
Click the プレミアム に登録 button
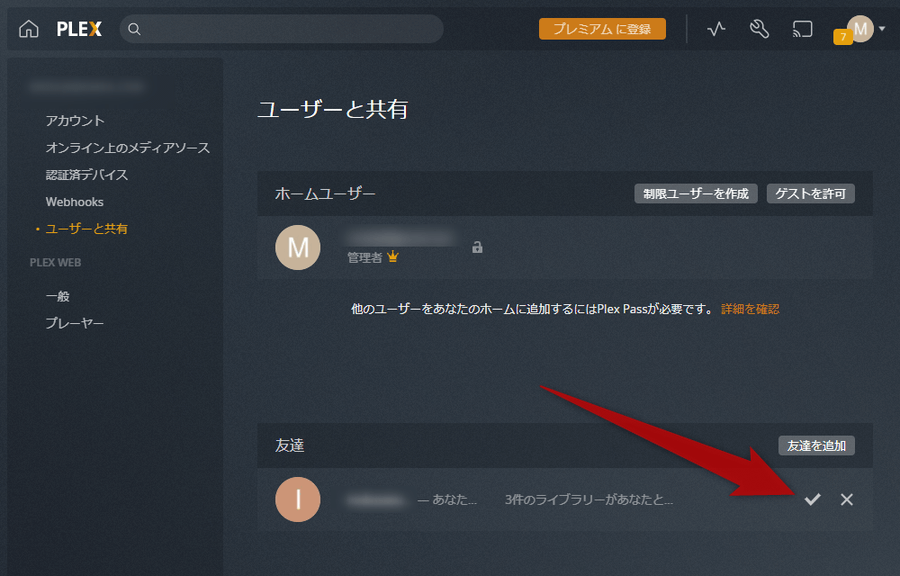click(602, 29)
